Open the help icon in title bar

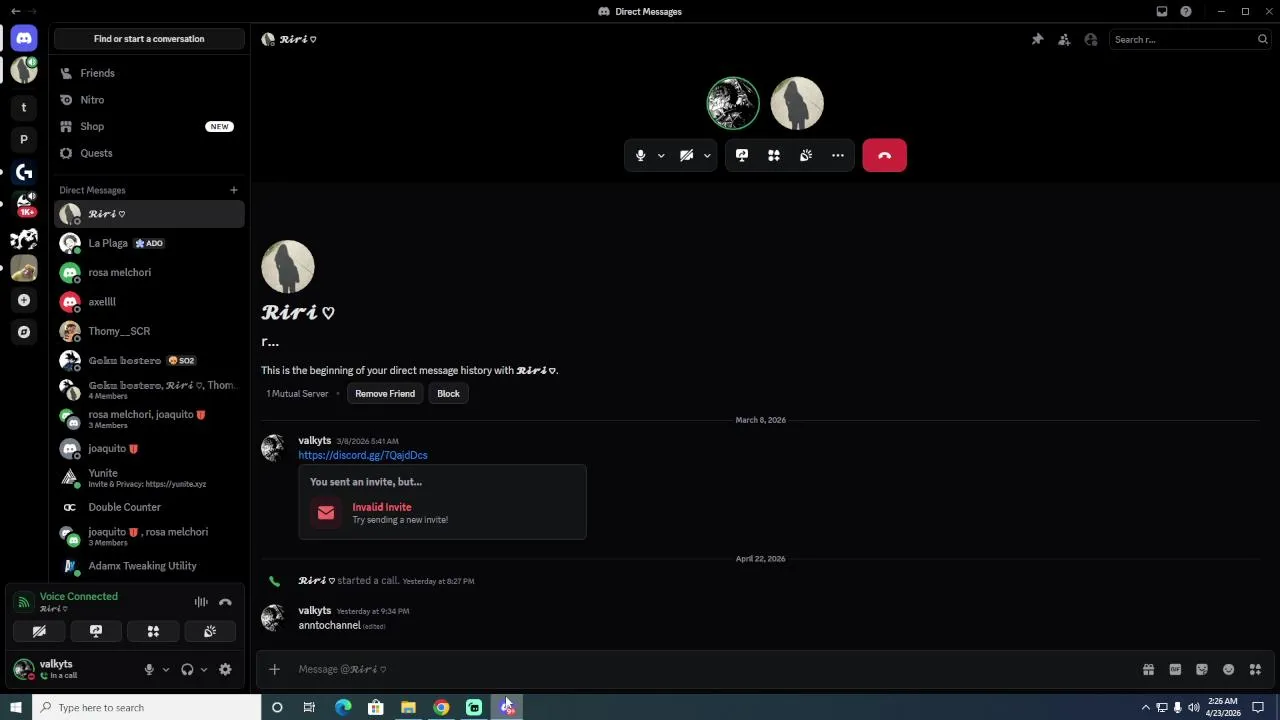point(1186,11)
